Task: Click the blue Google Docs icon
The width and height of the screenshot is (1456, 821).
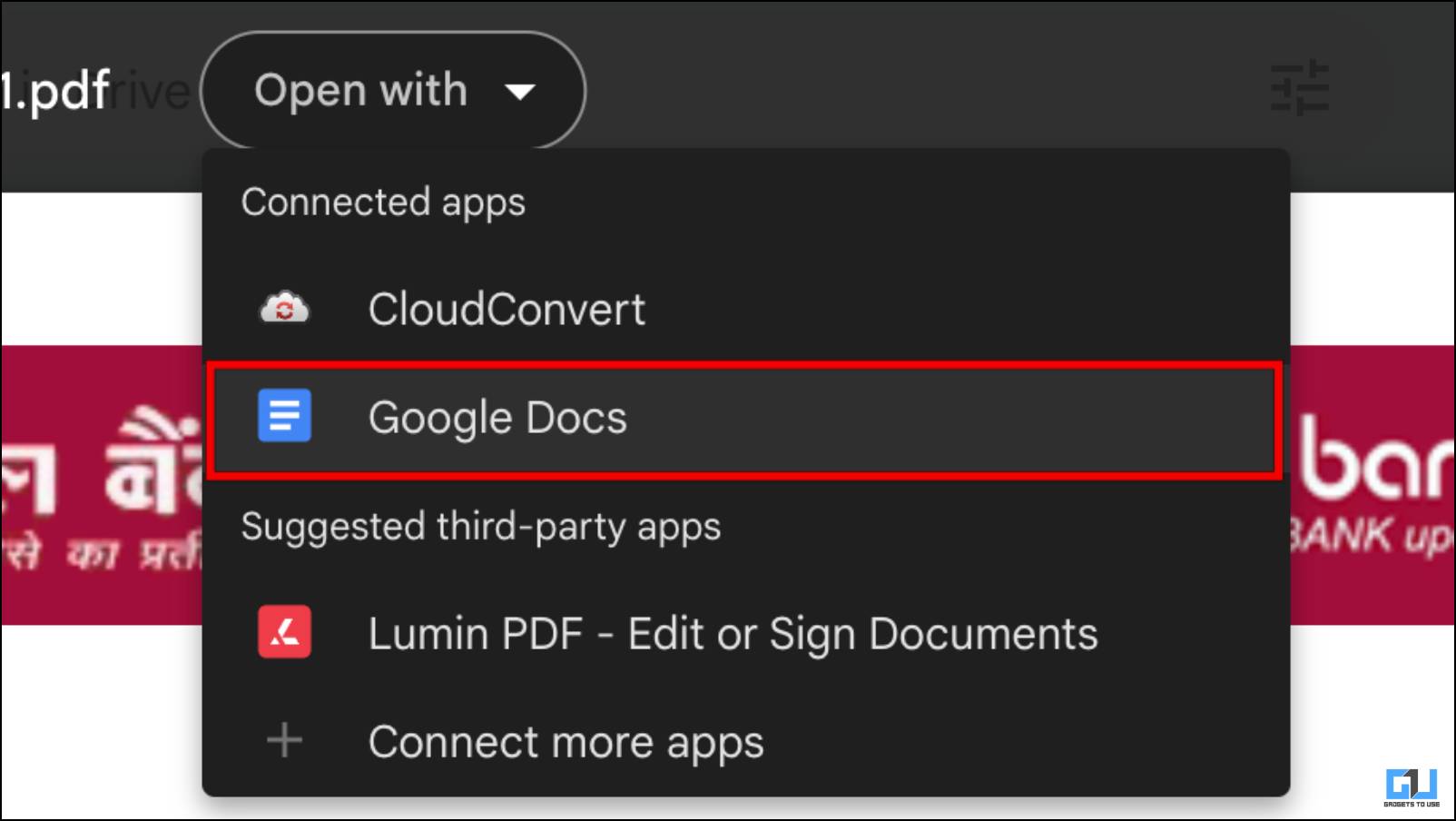Action: (x=284, y=416)
